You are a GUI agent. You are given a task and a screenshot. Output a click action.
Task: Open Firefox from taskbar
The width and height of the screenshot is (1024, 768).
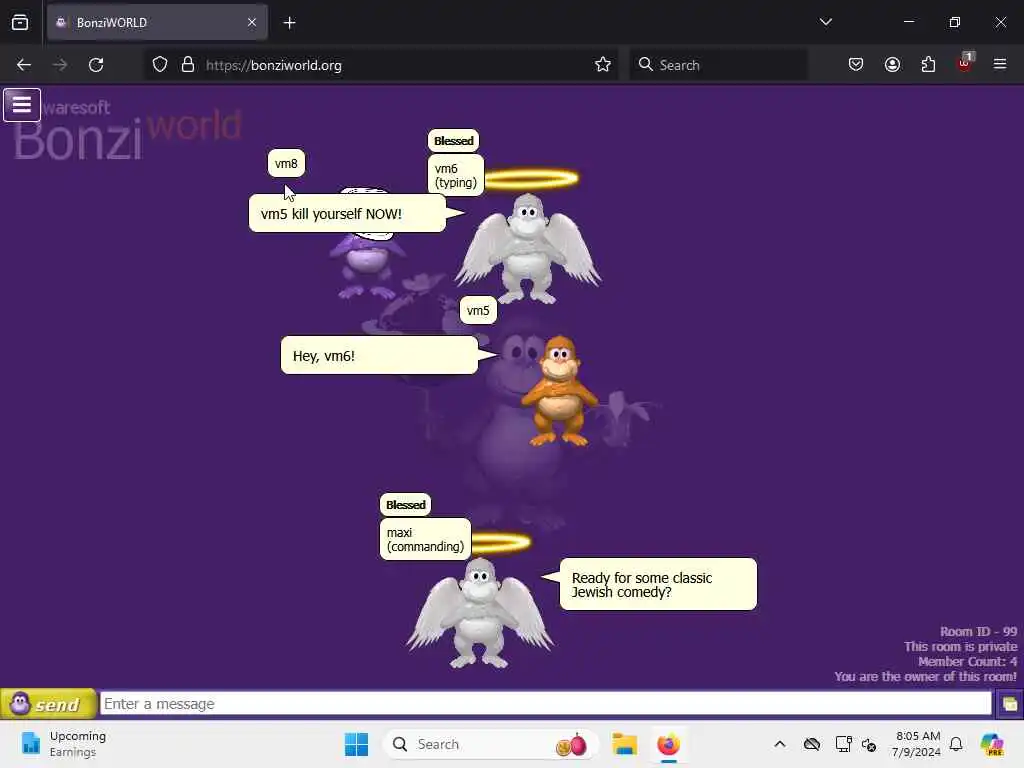[x=668, y=744]
